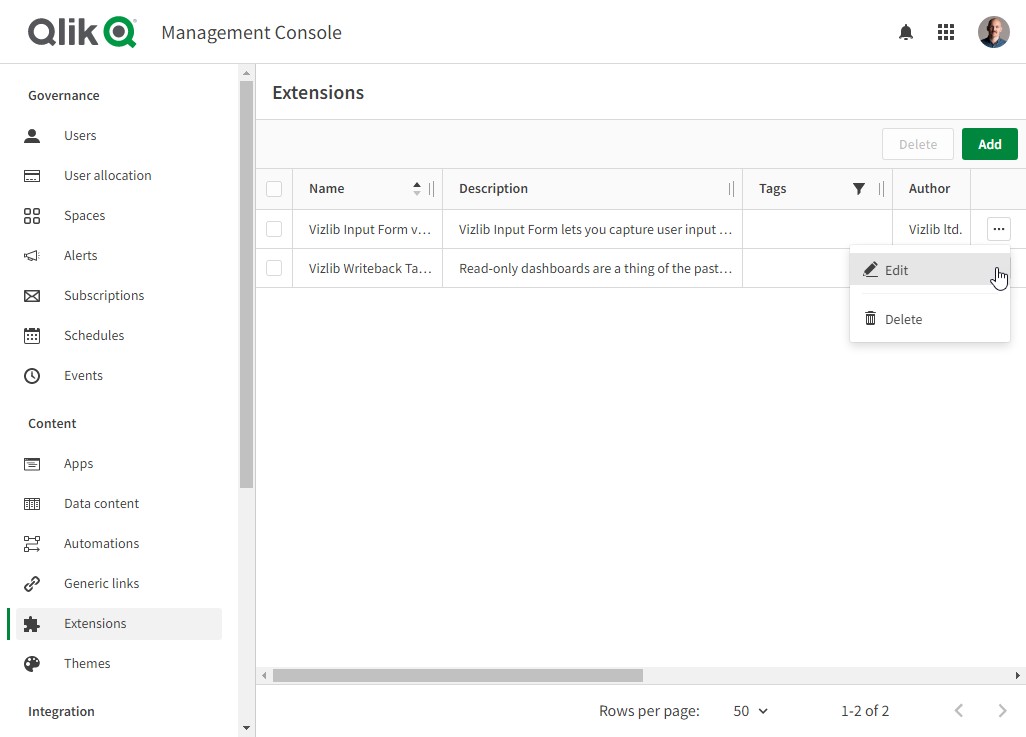Click the Spaces grid icon

pyautogui.click(x=32, y=215)
